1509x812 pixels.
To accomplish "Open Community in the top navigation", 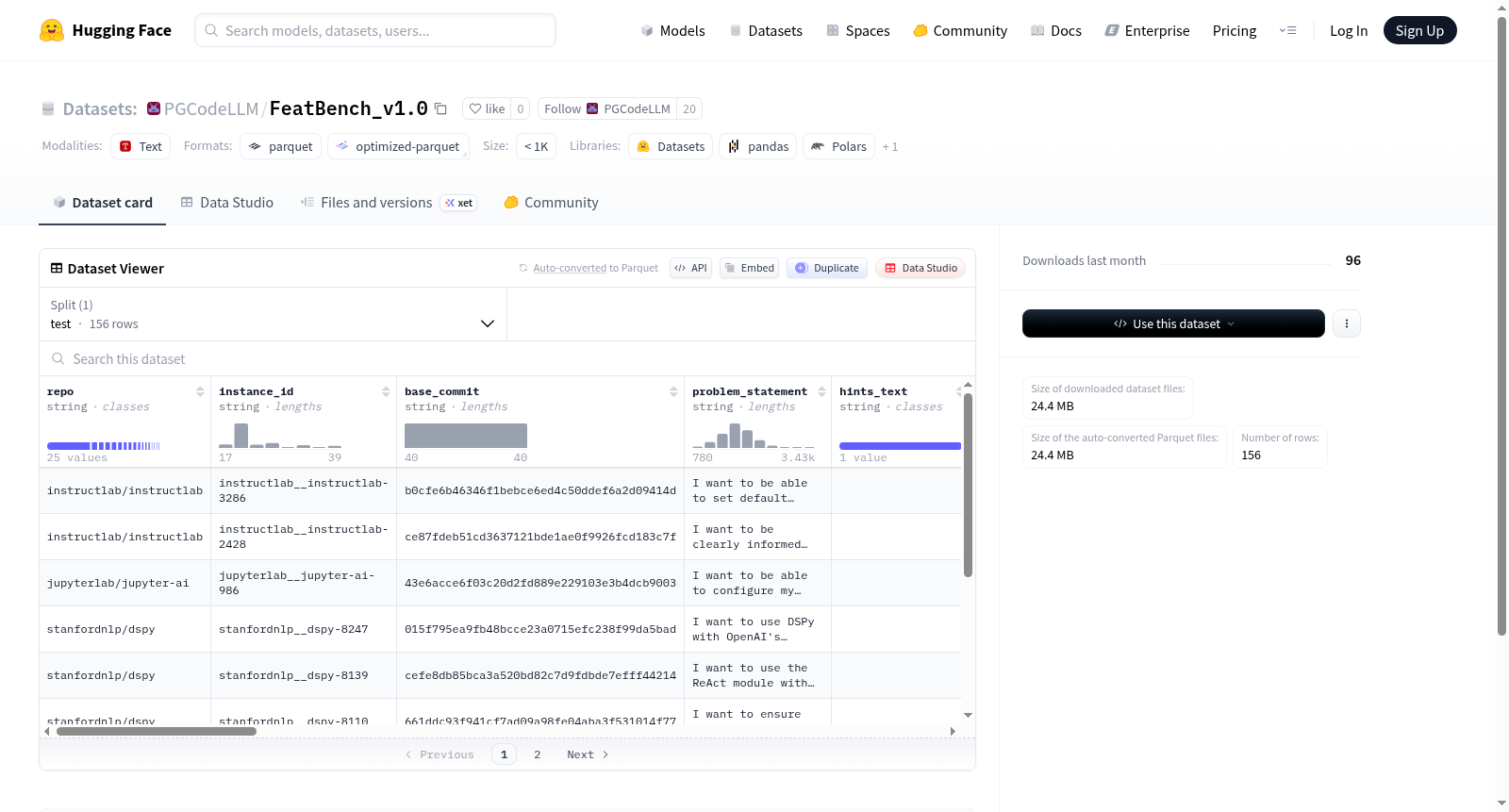I will (x=960, y=30).
